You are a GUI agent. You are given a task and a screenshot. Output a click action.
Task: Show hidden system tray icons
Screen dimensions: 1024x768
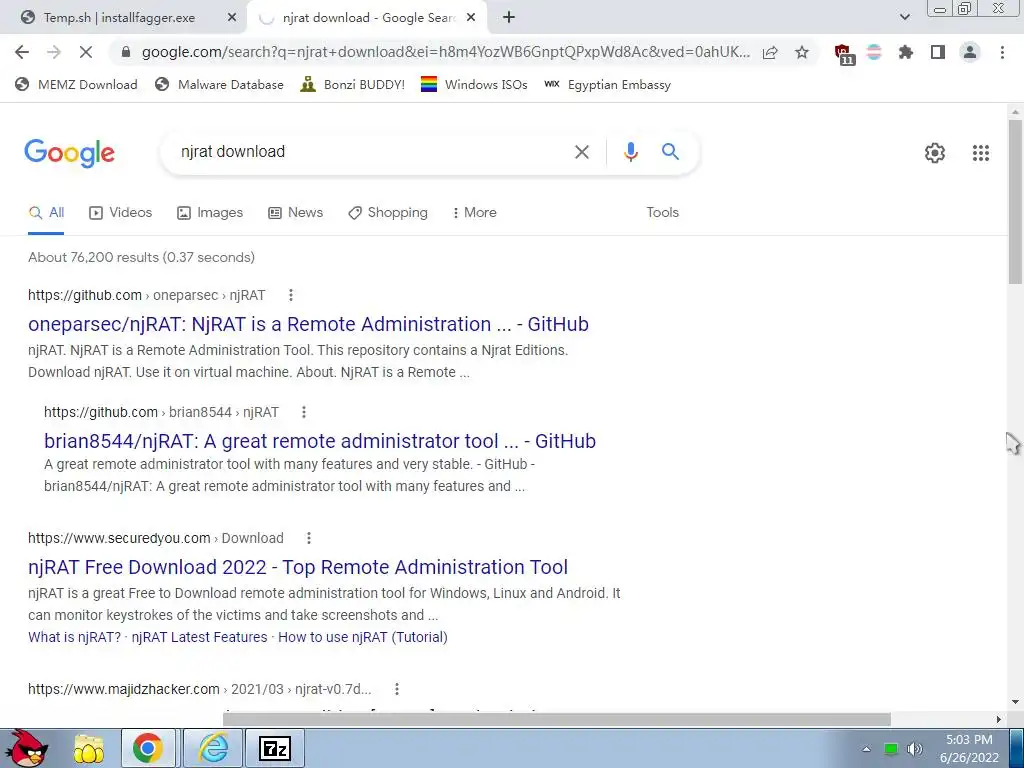[x=866, y=749]
